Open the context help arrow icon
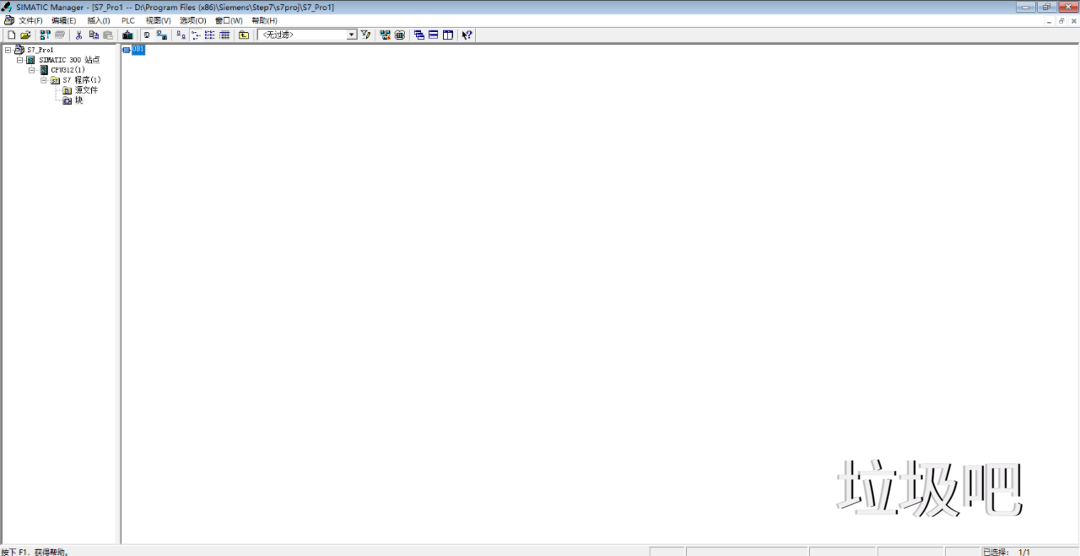The image size is (1080, 556). (x=467, y=35)
